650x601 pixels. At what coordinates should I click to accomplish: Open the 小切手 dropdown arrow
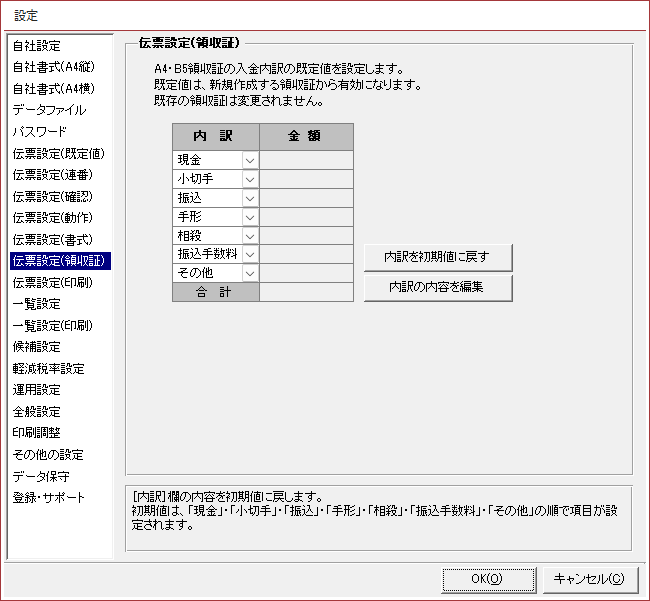(250, 179)
